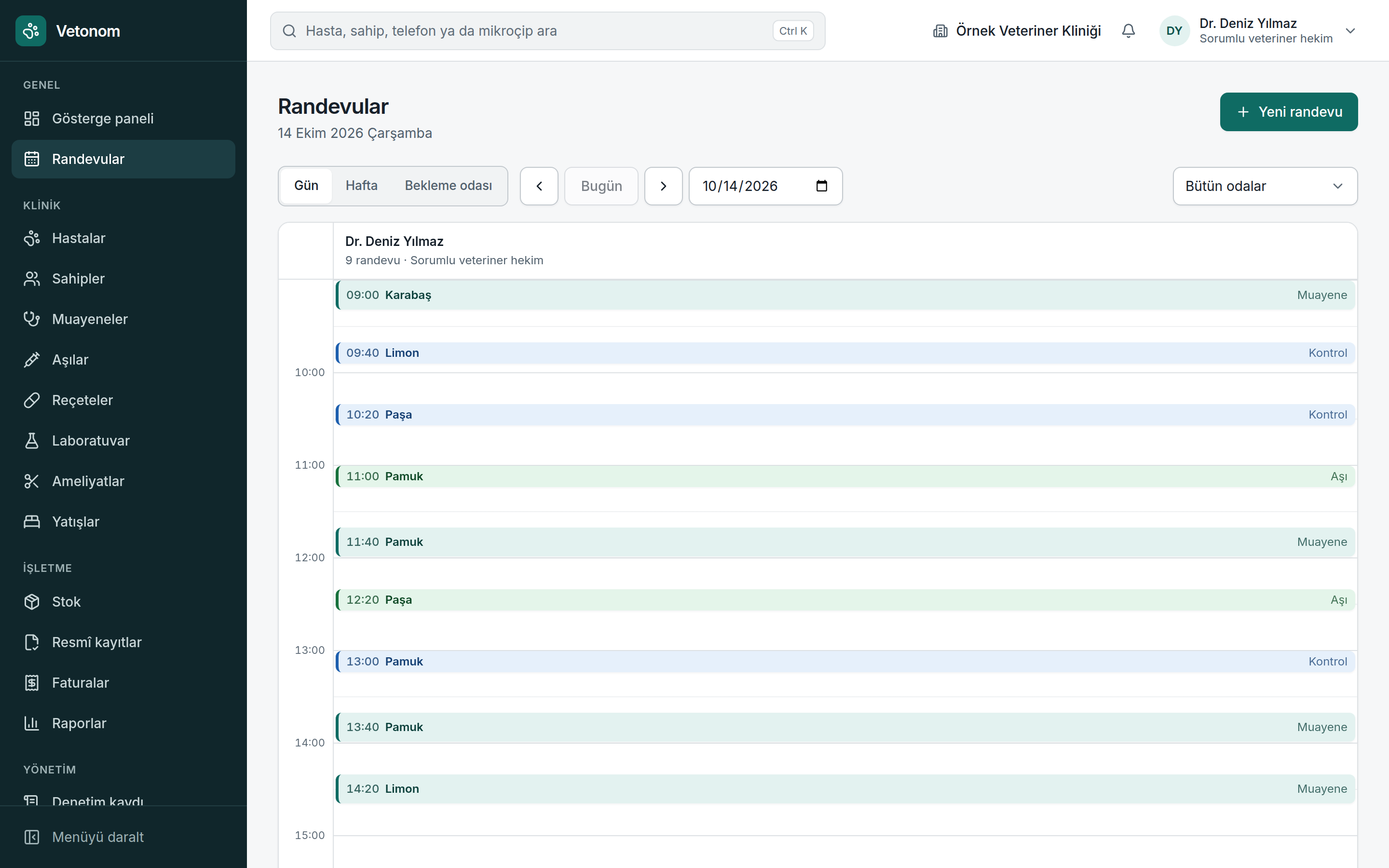Switch to Gün view tab
This screenshot has width=1389, height=868.
306,186
